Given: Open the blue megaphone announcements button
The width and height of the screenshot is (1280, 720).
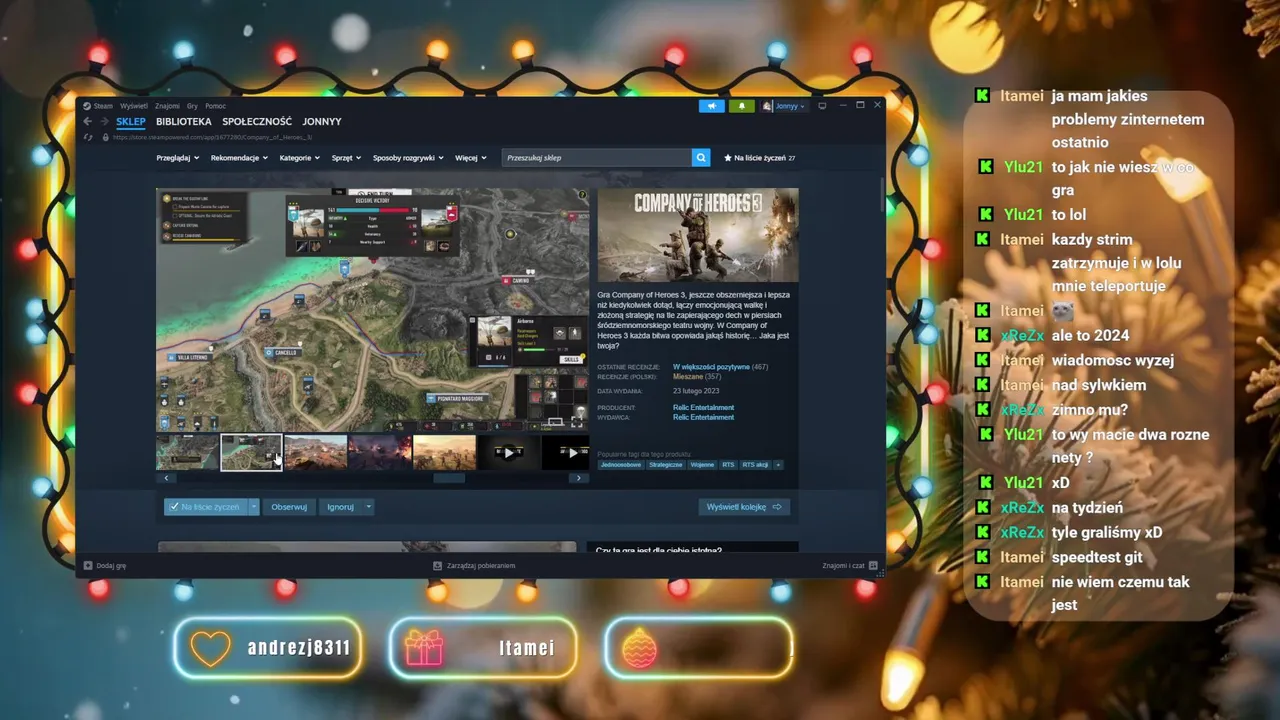Looking at the screenshot, I should [712, 106].
